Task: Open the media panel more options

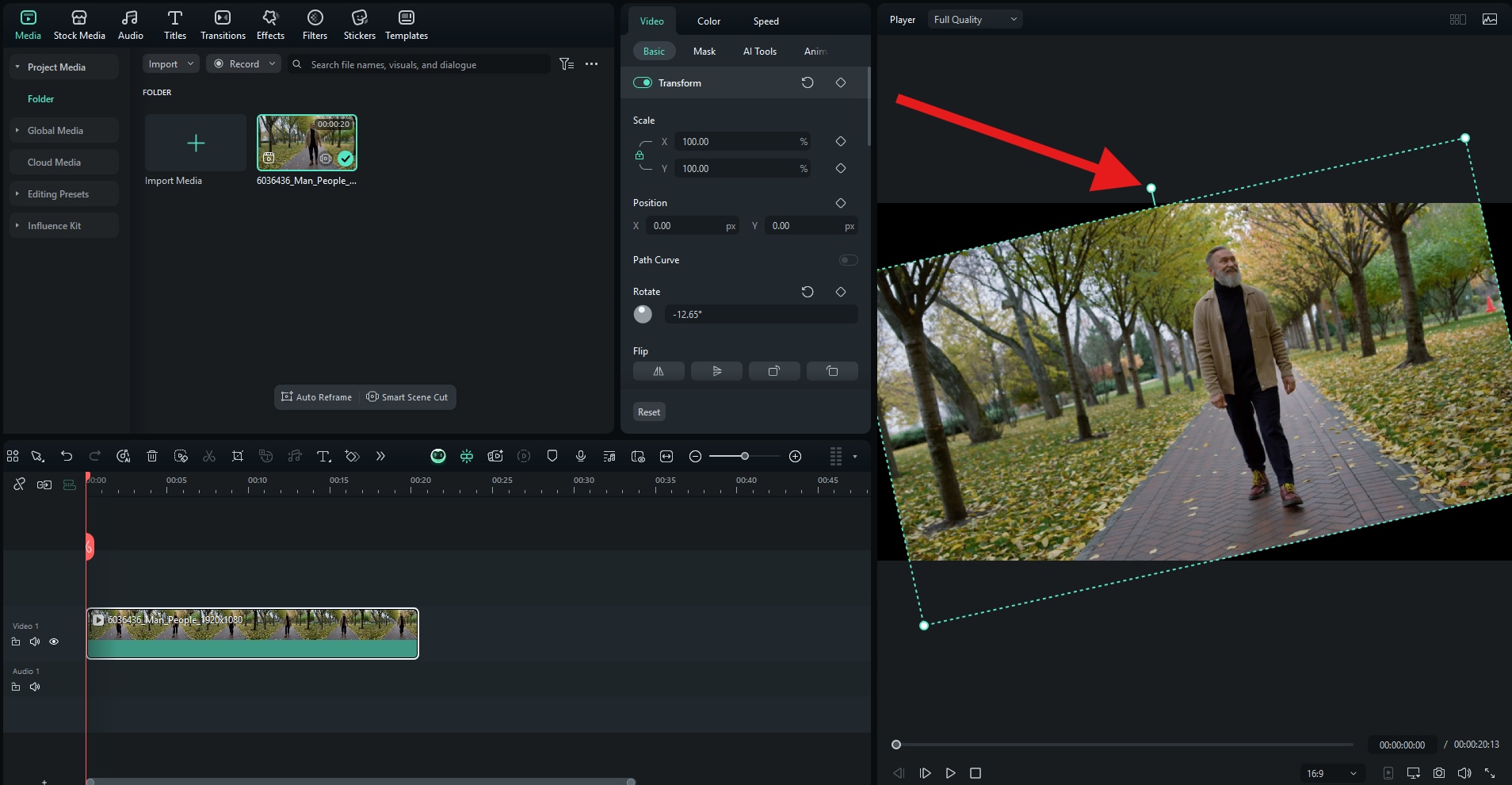Action: point(591,64)
